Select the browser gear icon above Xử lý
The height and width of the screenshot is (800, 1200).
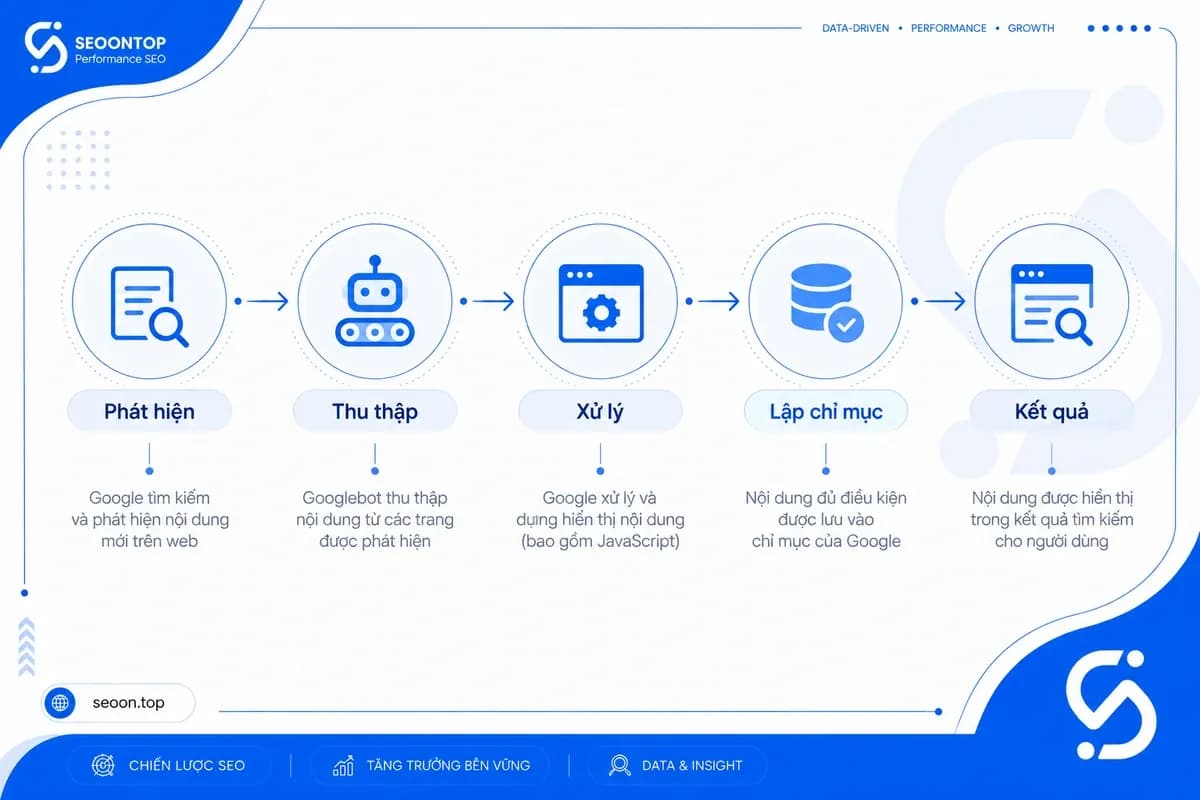tap(600, 303)
